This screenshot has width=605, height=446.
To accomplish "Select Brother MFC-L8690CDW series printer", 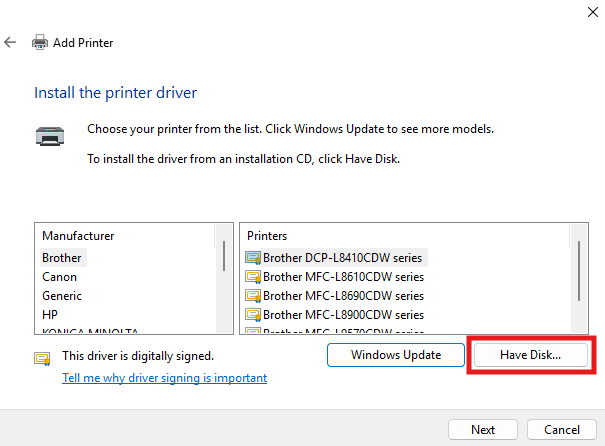I will 343,296.
